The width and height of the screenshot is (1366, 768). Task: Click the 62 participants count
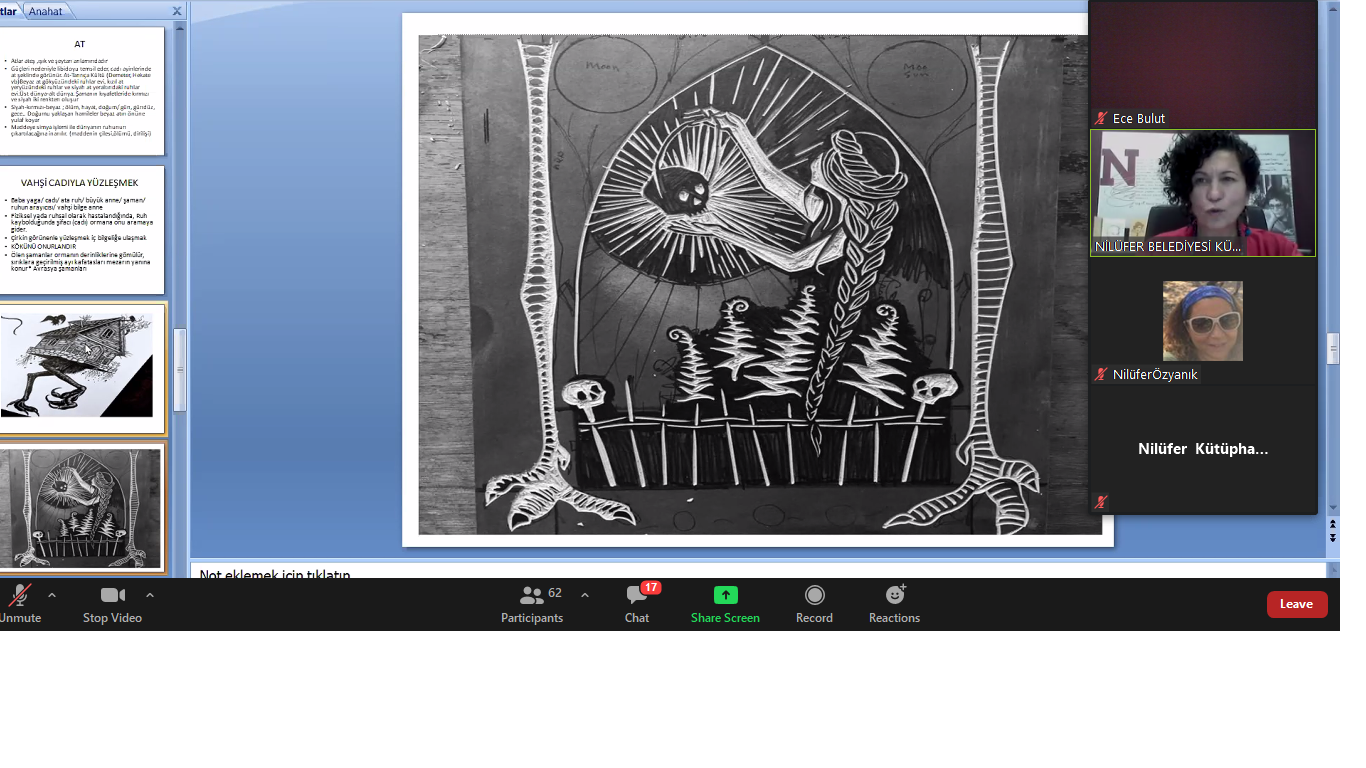coord(555,593)
